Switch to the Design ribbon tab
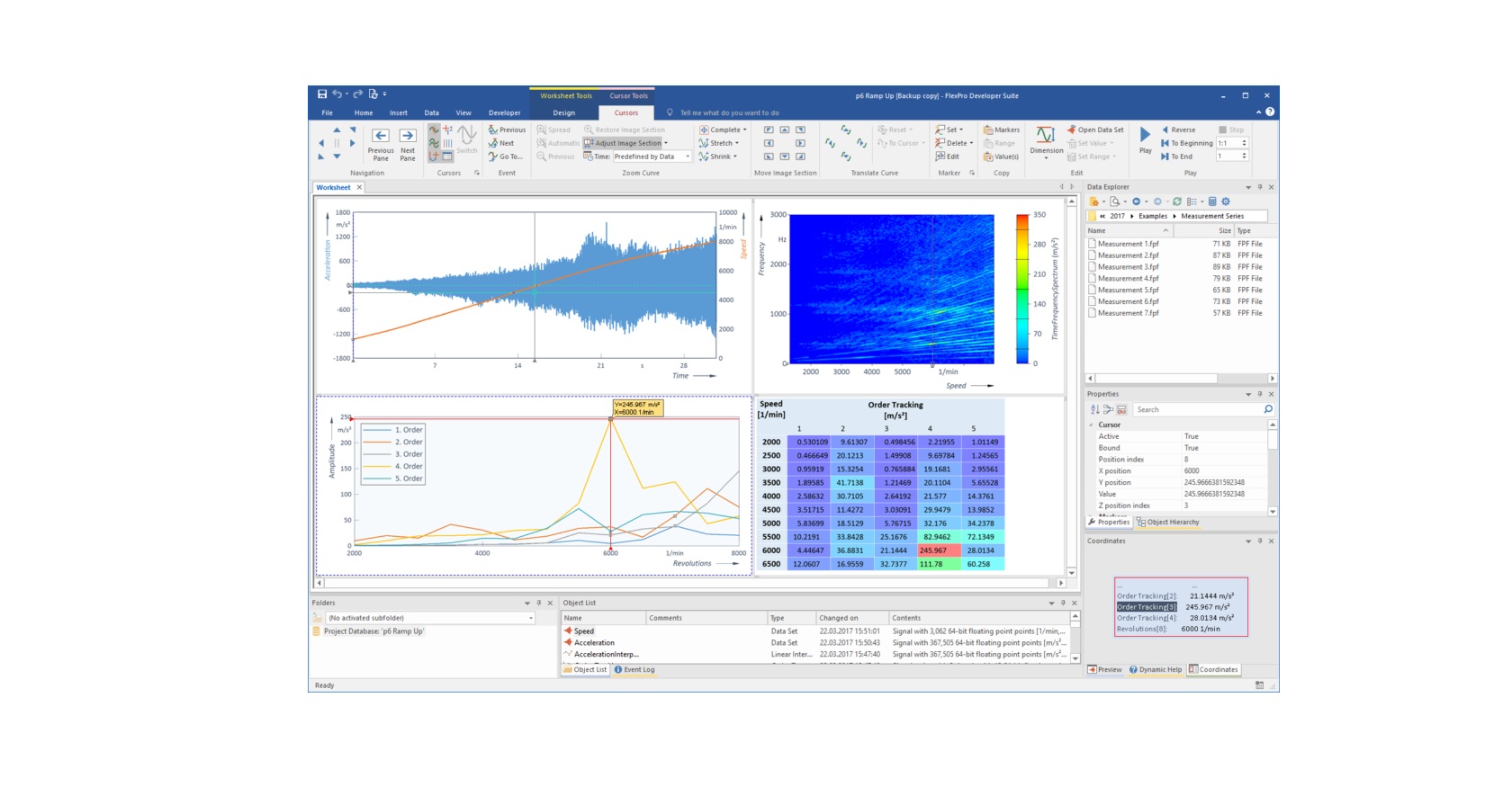 564,112
